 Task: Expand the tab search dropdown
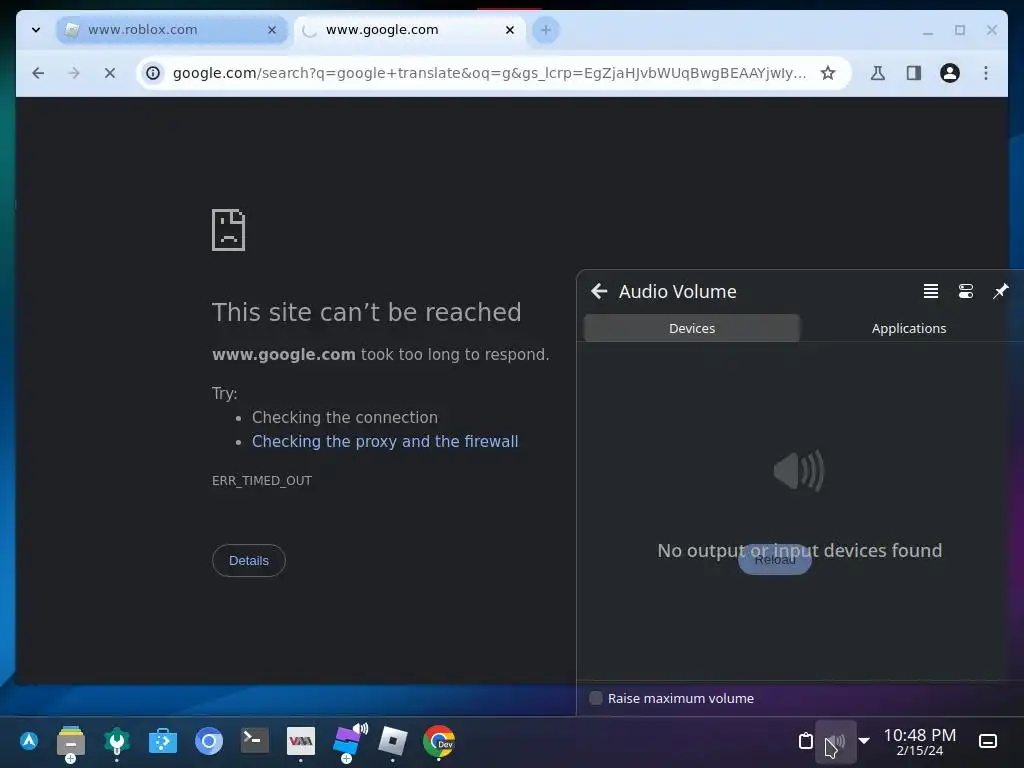(x=36, y=30)
